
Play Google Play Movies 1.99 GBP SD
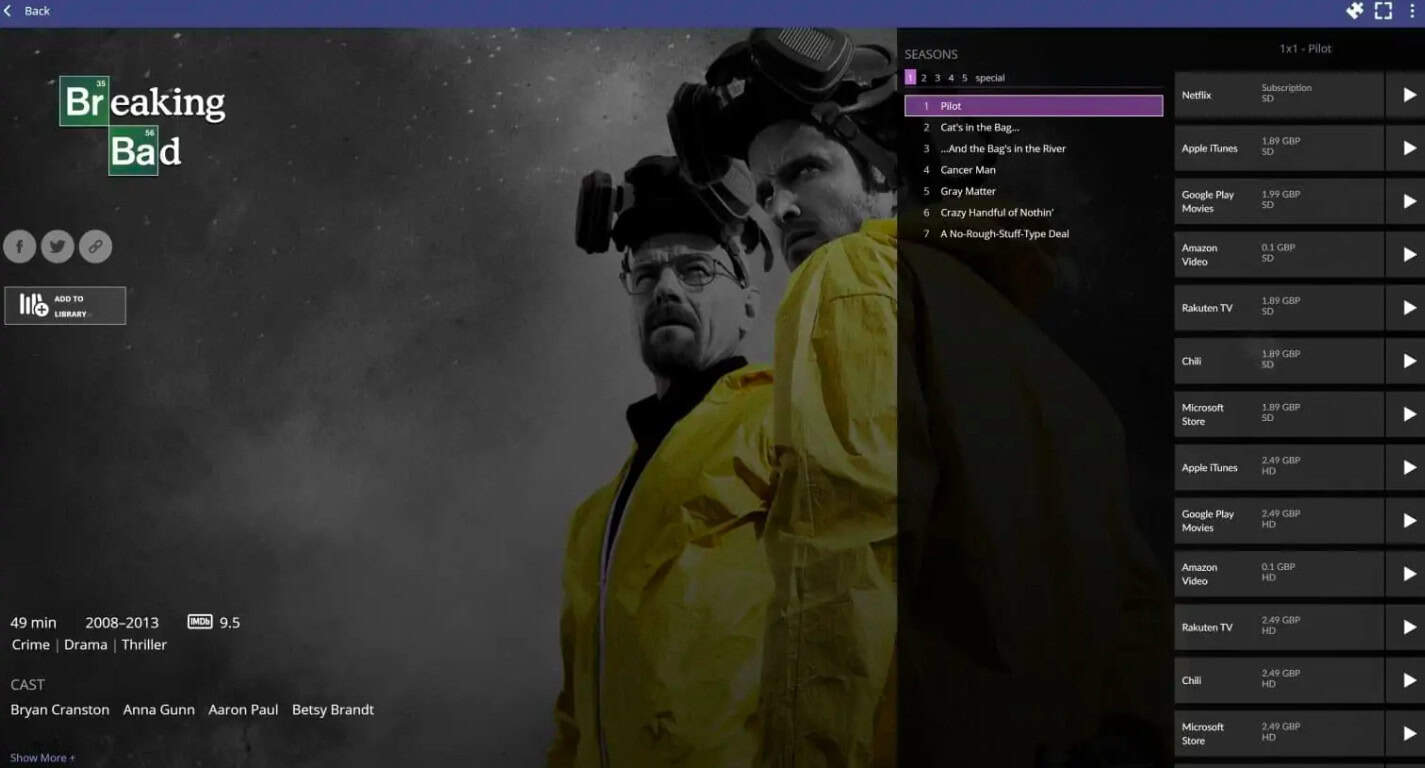pos(1410,201)
